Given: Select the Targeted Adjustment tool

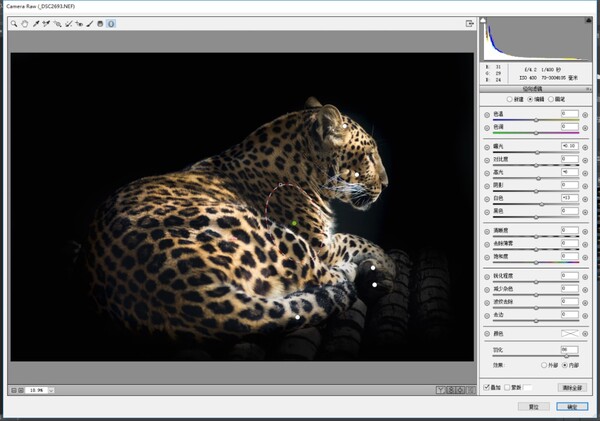Looking at the screenshot, I should (x=57, y=24).
